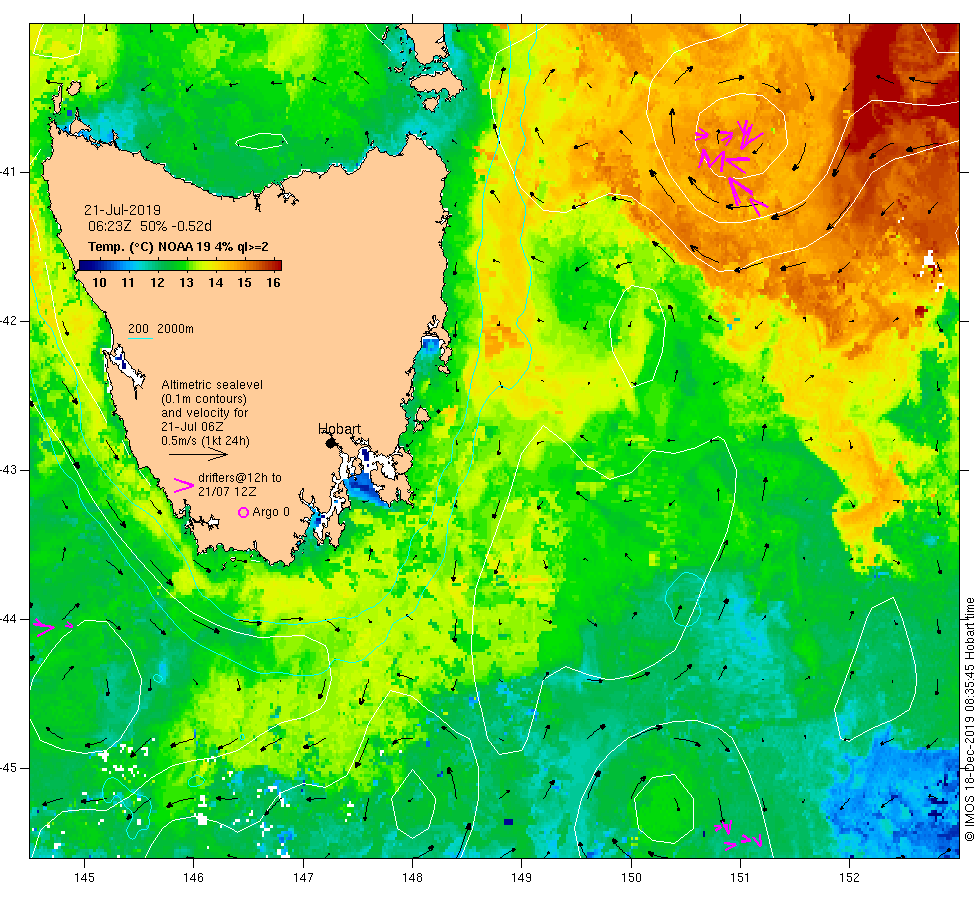Image resolution: width=980 pixels, height=900 pixels.
Task: Click the longitude axis label 152
Action: [x=849, y=878]
